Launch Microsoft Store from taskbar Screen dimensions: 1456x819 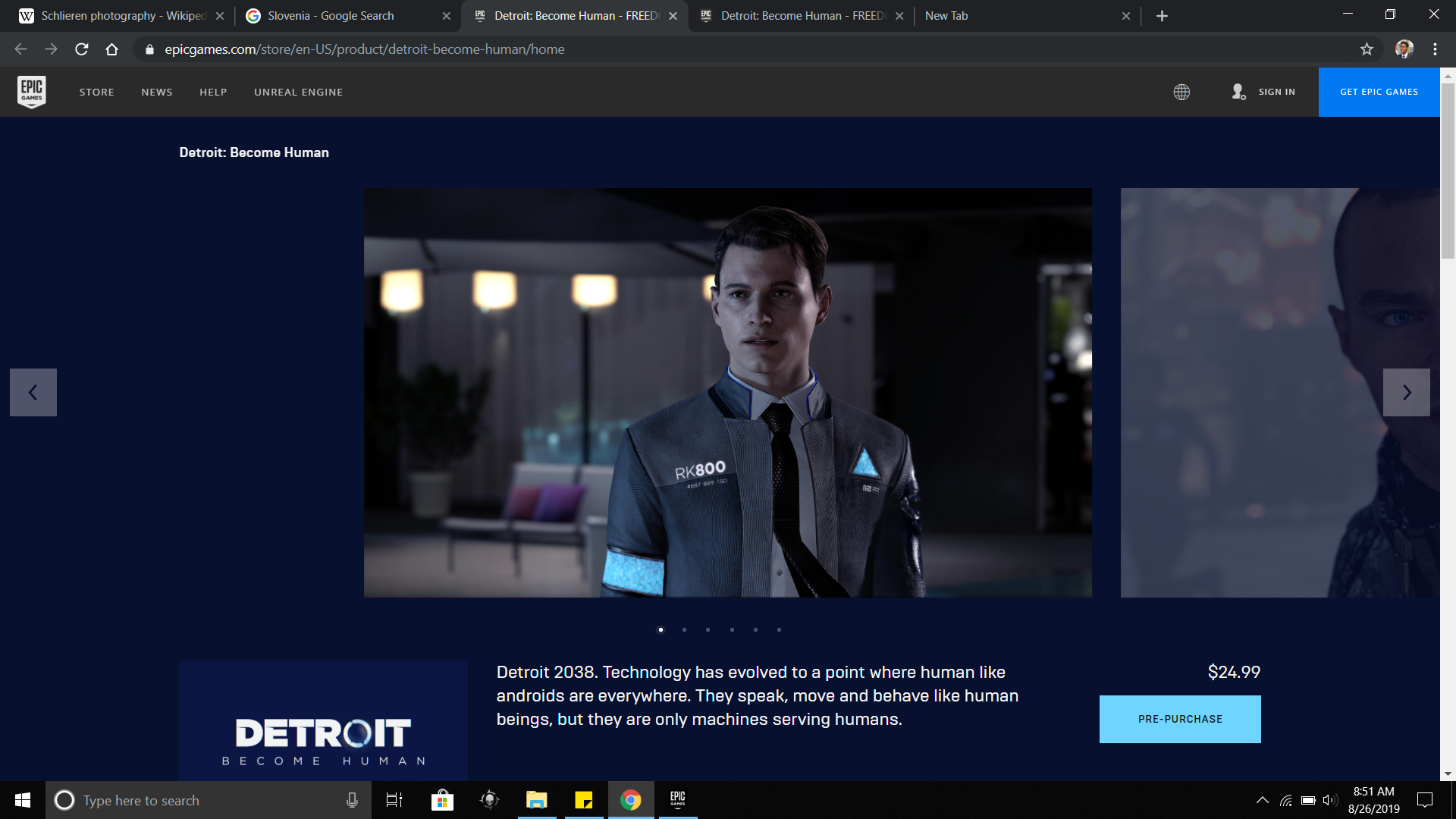[x=442, y=800]
